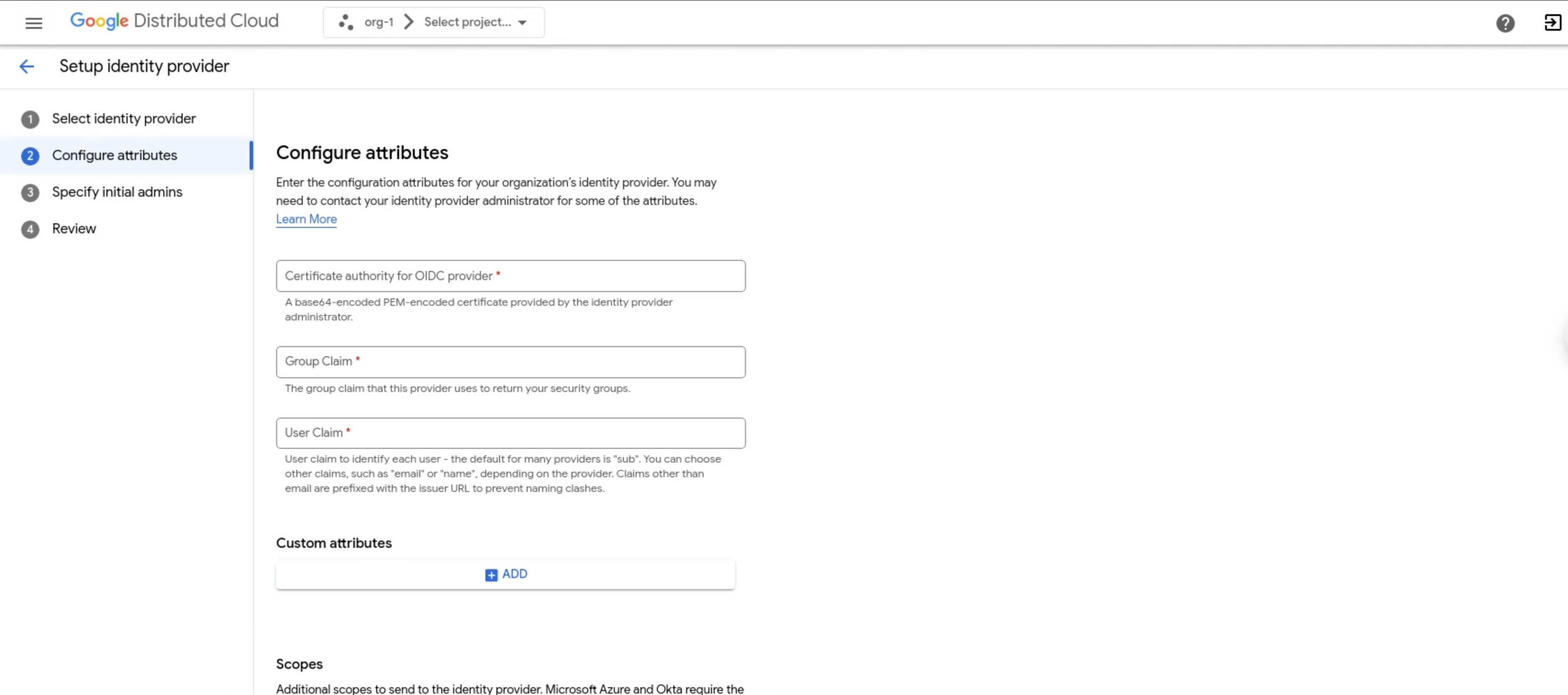This screenshot has width=1568, height=695.
Task: Click the plus icon beside ADD
Action: click(x=490, y=574)
